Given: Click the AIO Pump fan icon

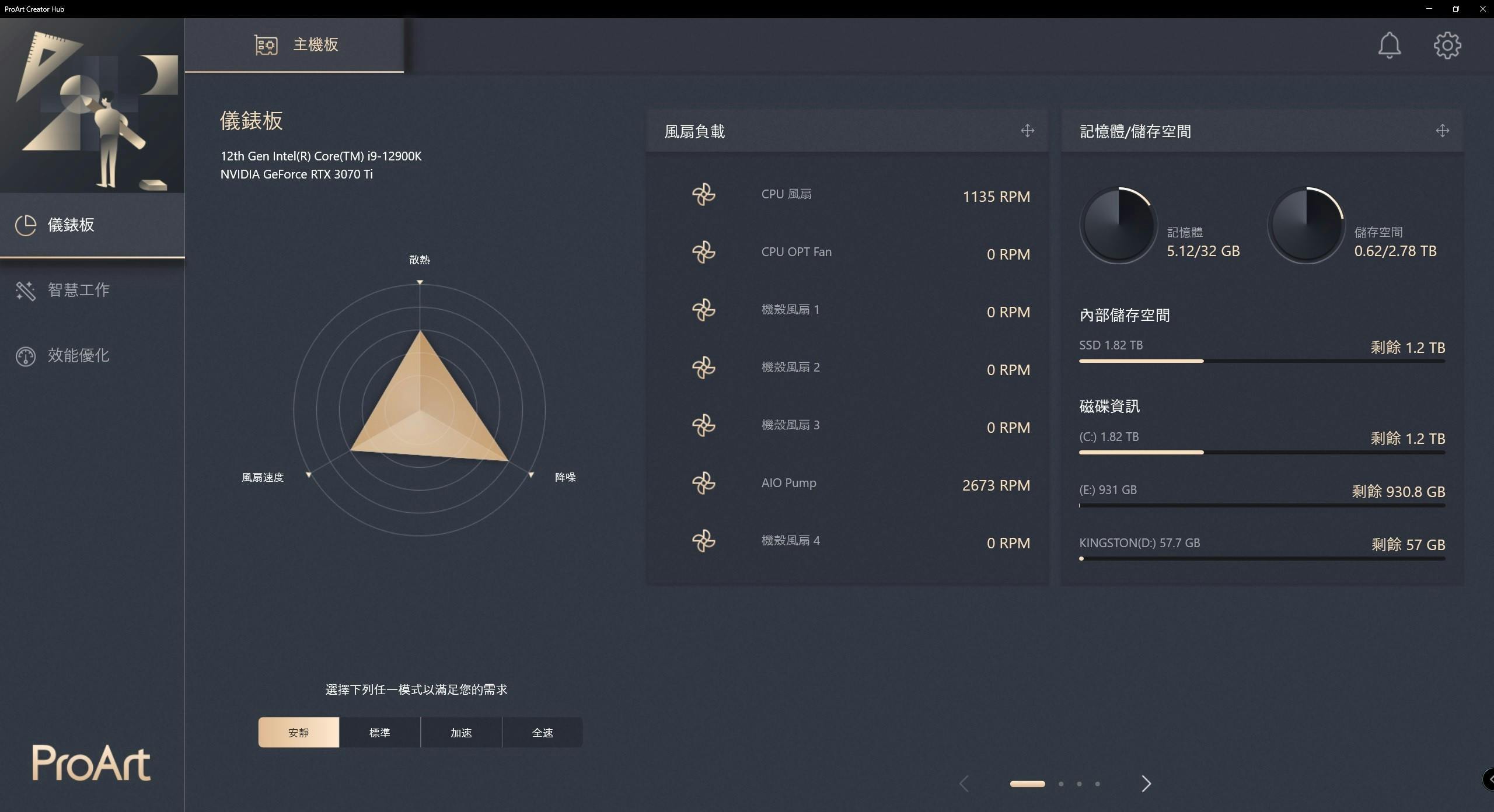Looking at the screenshot, I should [703, 483].
